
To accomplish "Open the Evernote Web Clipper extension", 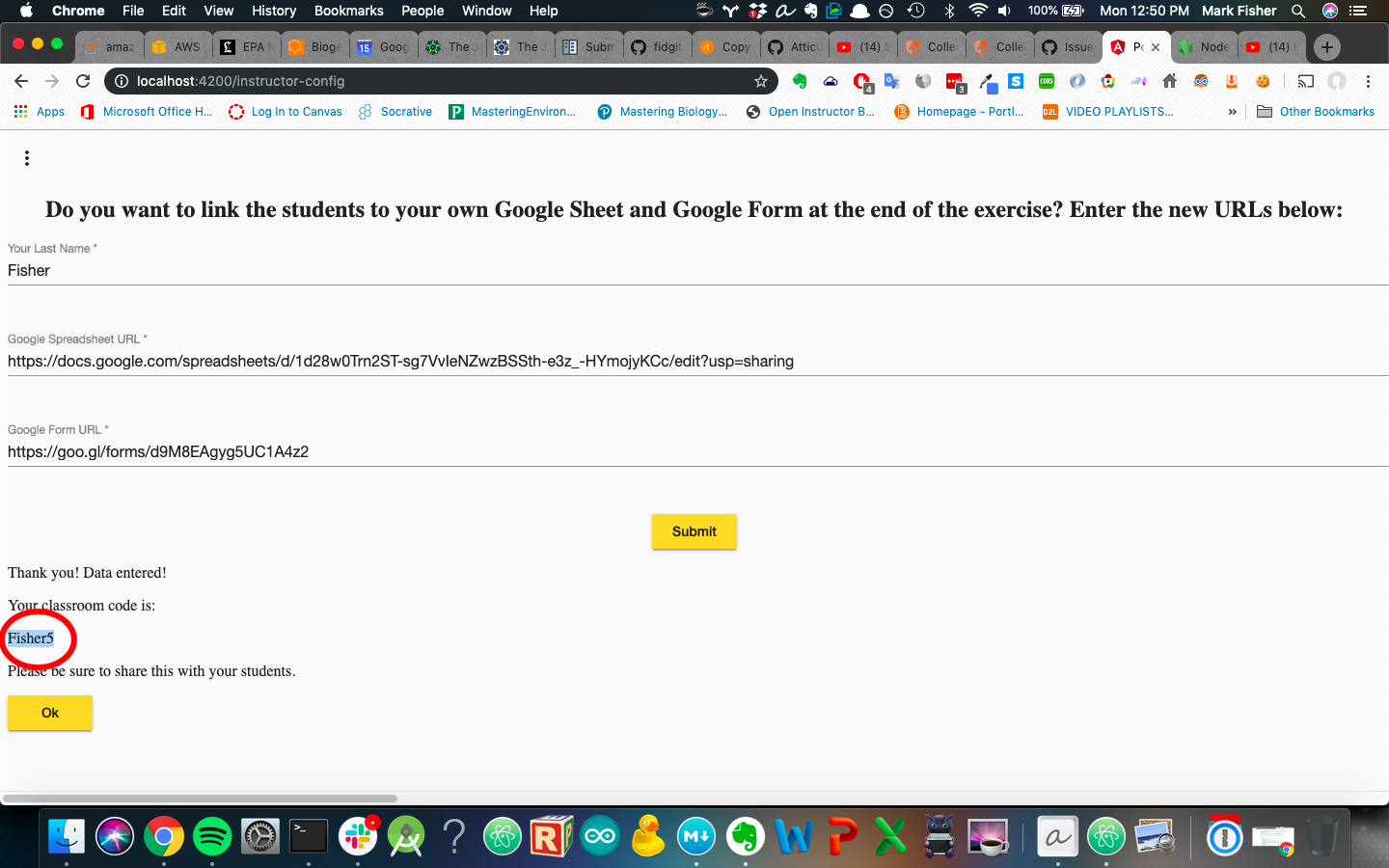I will tap(800, 82).
